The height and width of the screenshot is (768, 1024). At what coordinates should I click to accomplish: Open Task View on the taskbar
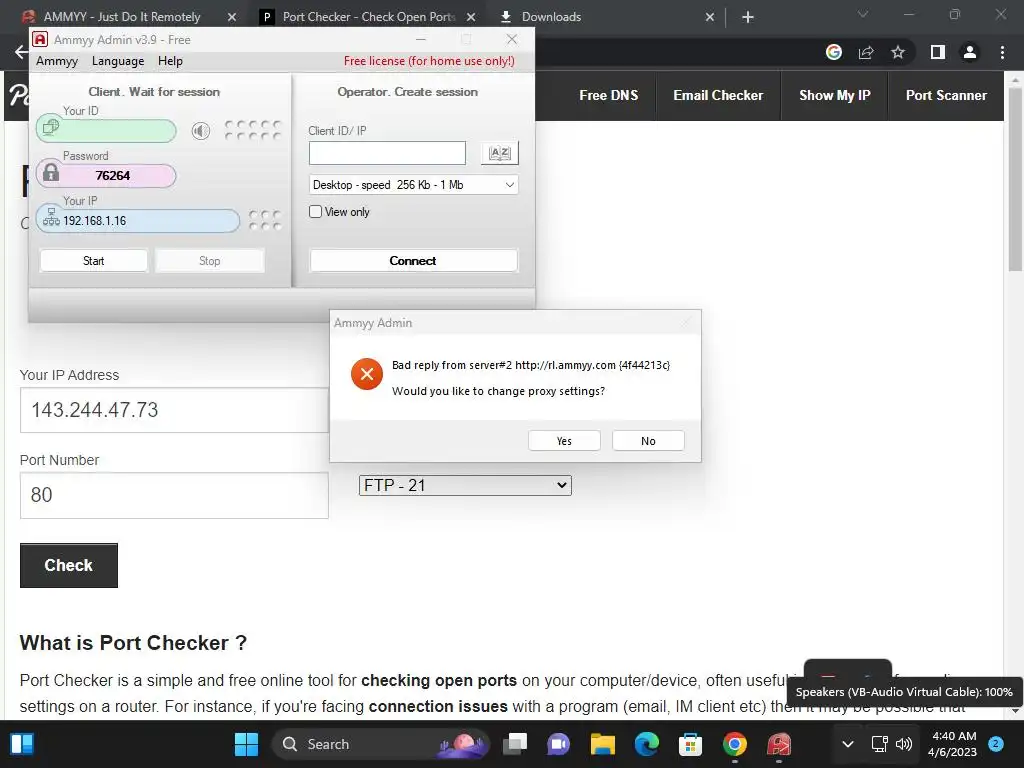point(515,744)
